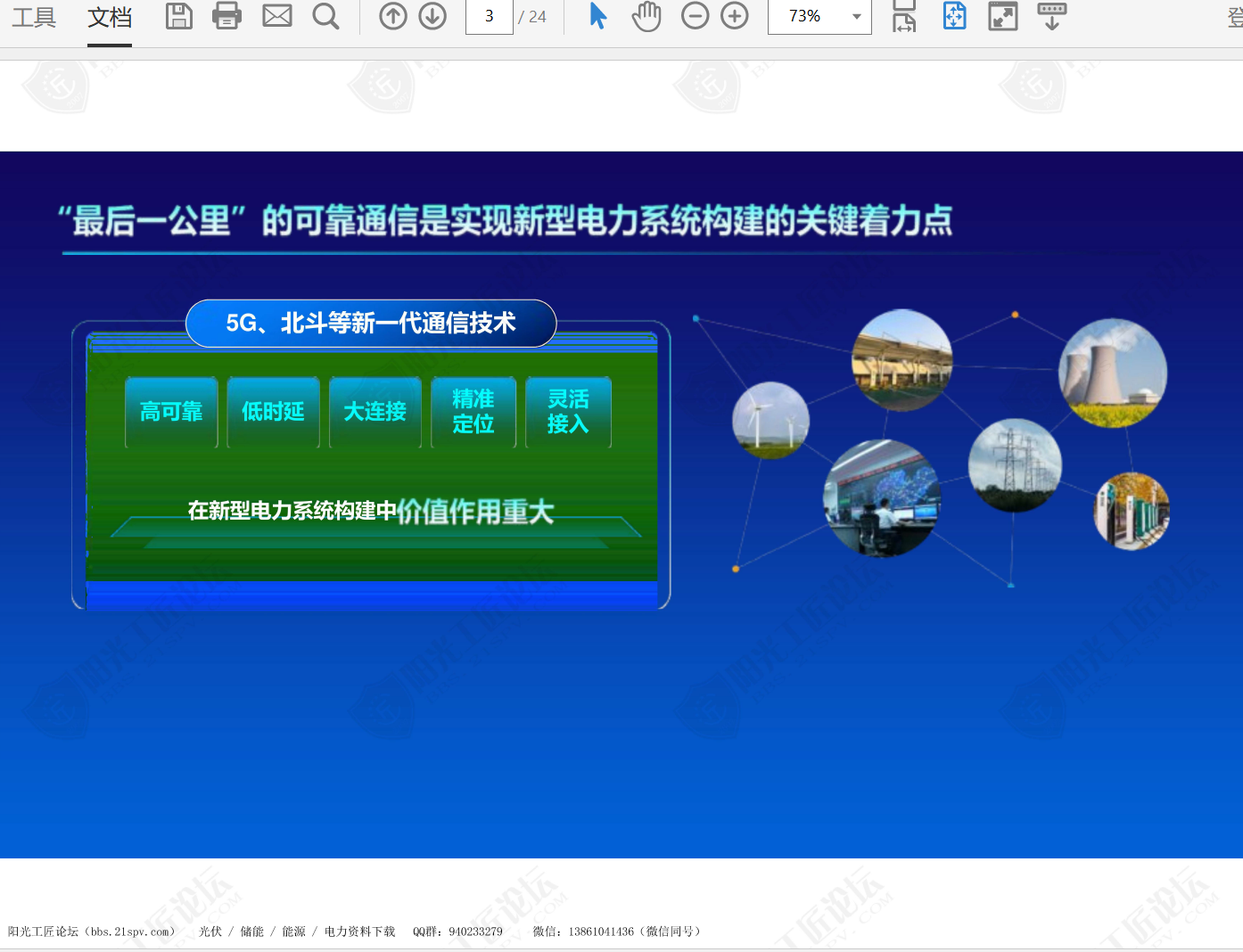This screenshot has height=952, width=1243.
Task: Click the 精准定位 box
Action: [x=473, y=412]
